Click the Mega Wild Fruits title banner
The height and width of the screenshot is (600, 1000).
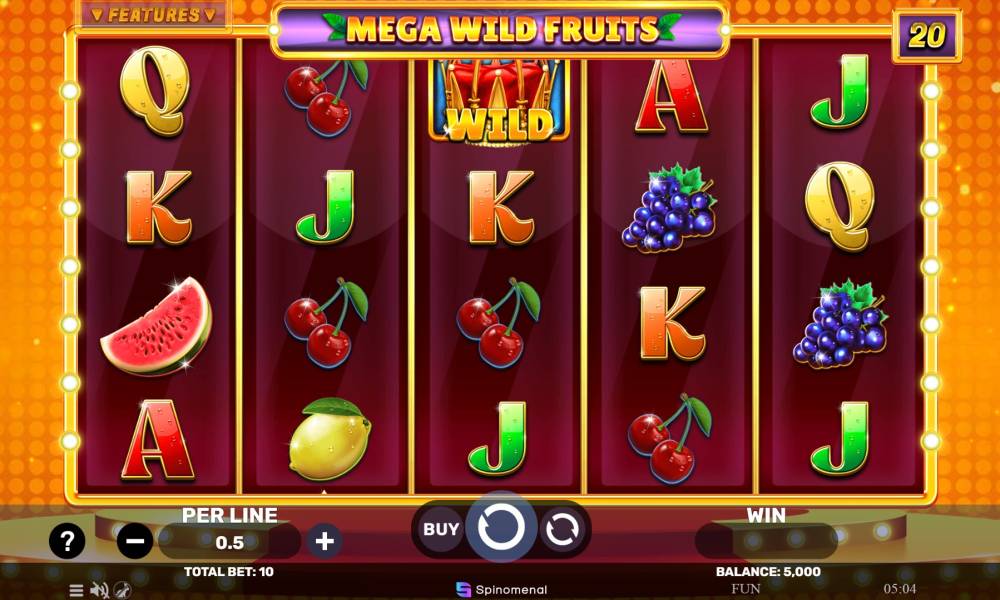tap(501, 30)
